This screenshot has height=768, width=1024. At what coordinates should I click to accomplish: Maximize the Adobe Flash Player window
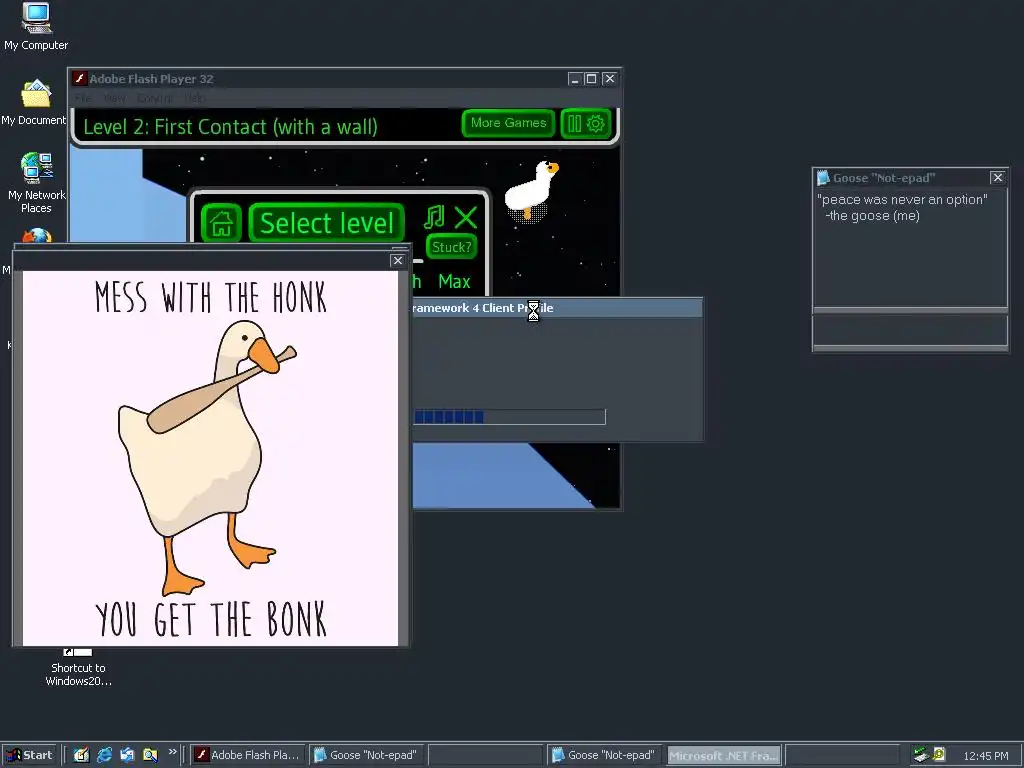pos(591,79)
